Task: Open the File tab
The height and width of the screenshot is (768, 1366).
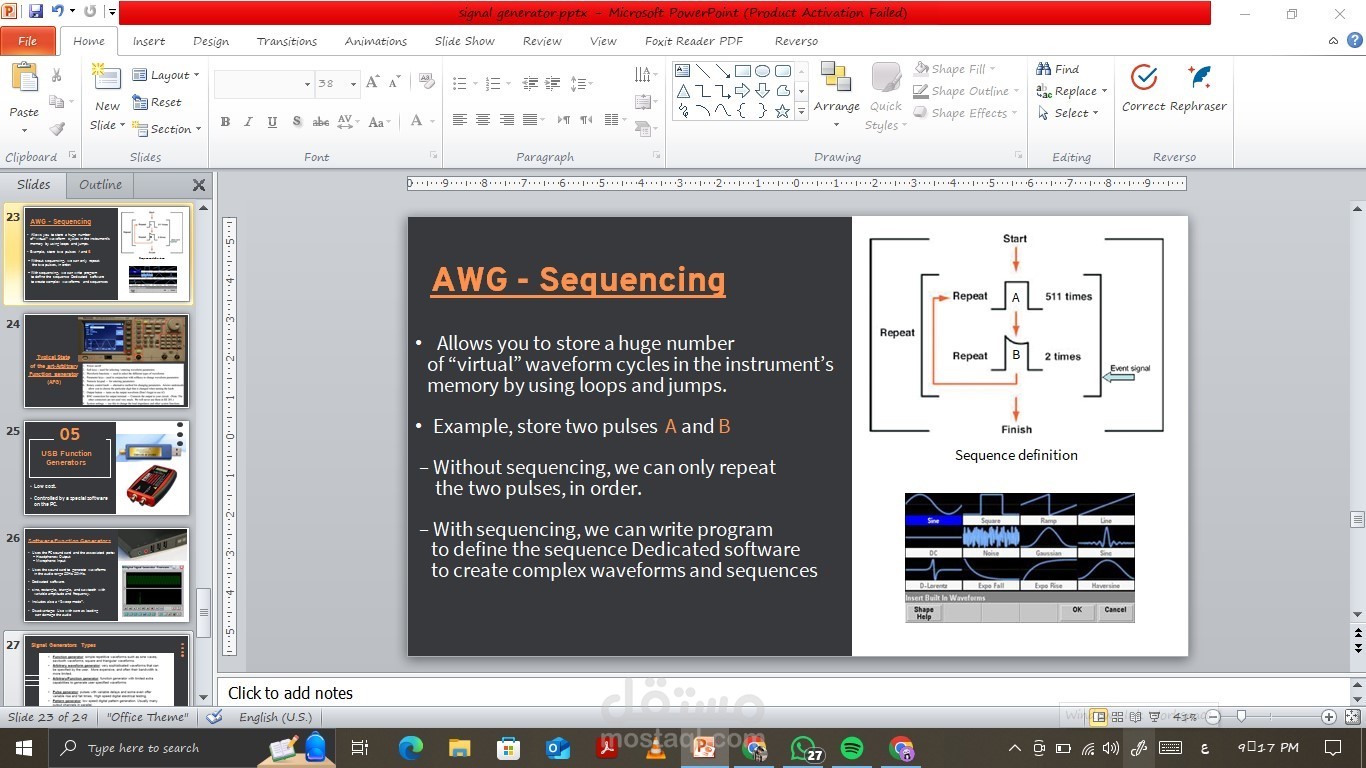Action: (x=28, y=41)
